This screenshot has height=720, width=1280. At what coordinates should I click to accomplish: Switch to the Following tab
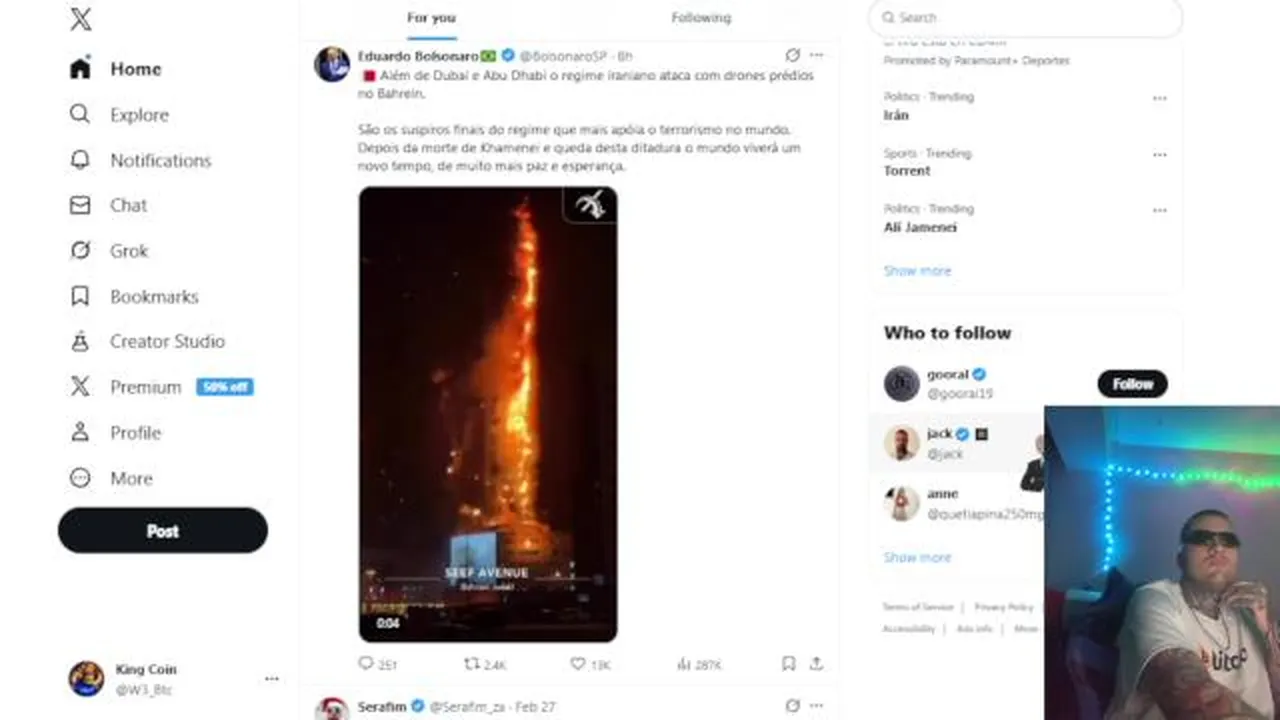point(701,18)
